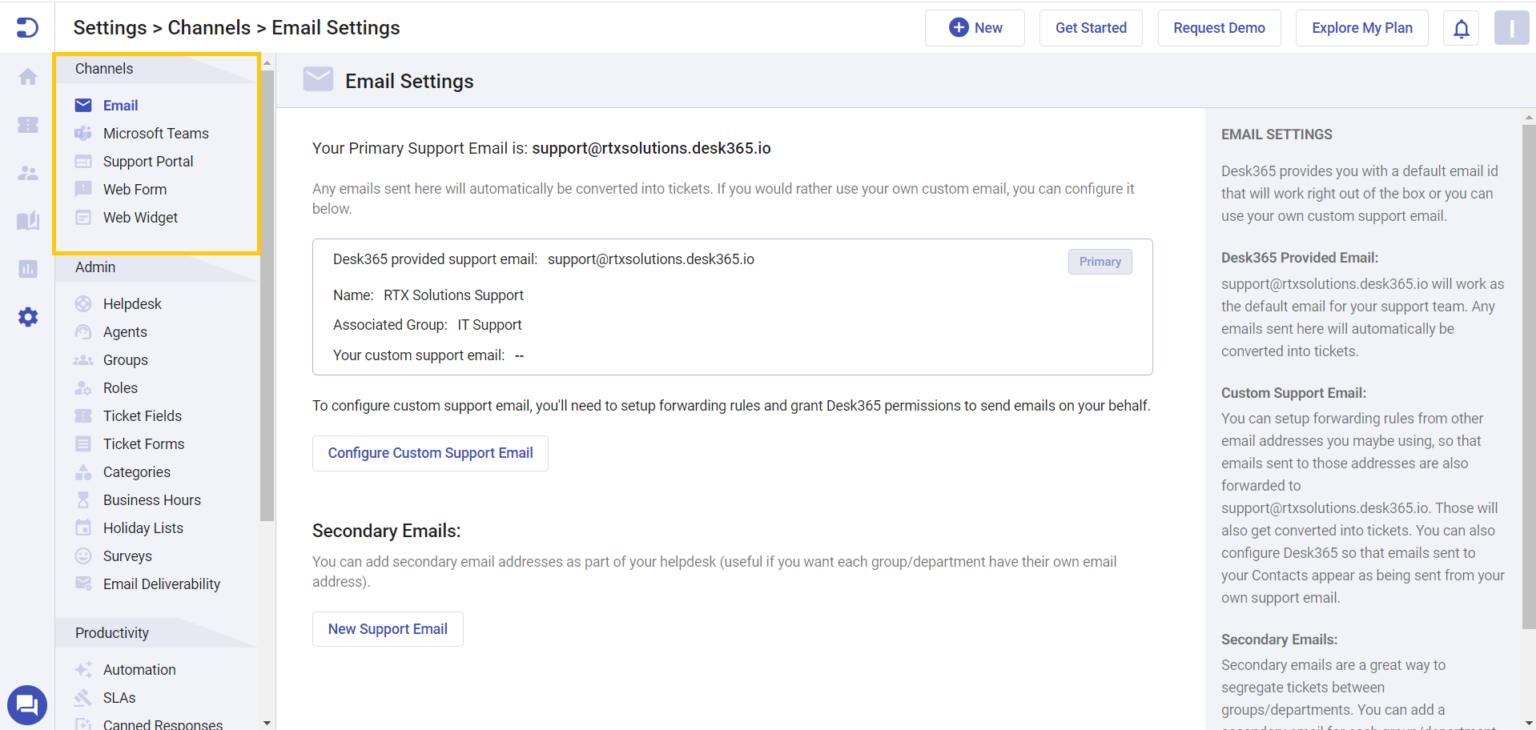This screenshot has width=1536, height=730.
Task: Open the chat support bubble
Action: click(x=27, y=705)
